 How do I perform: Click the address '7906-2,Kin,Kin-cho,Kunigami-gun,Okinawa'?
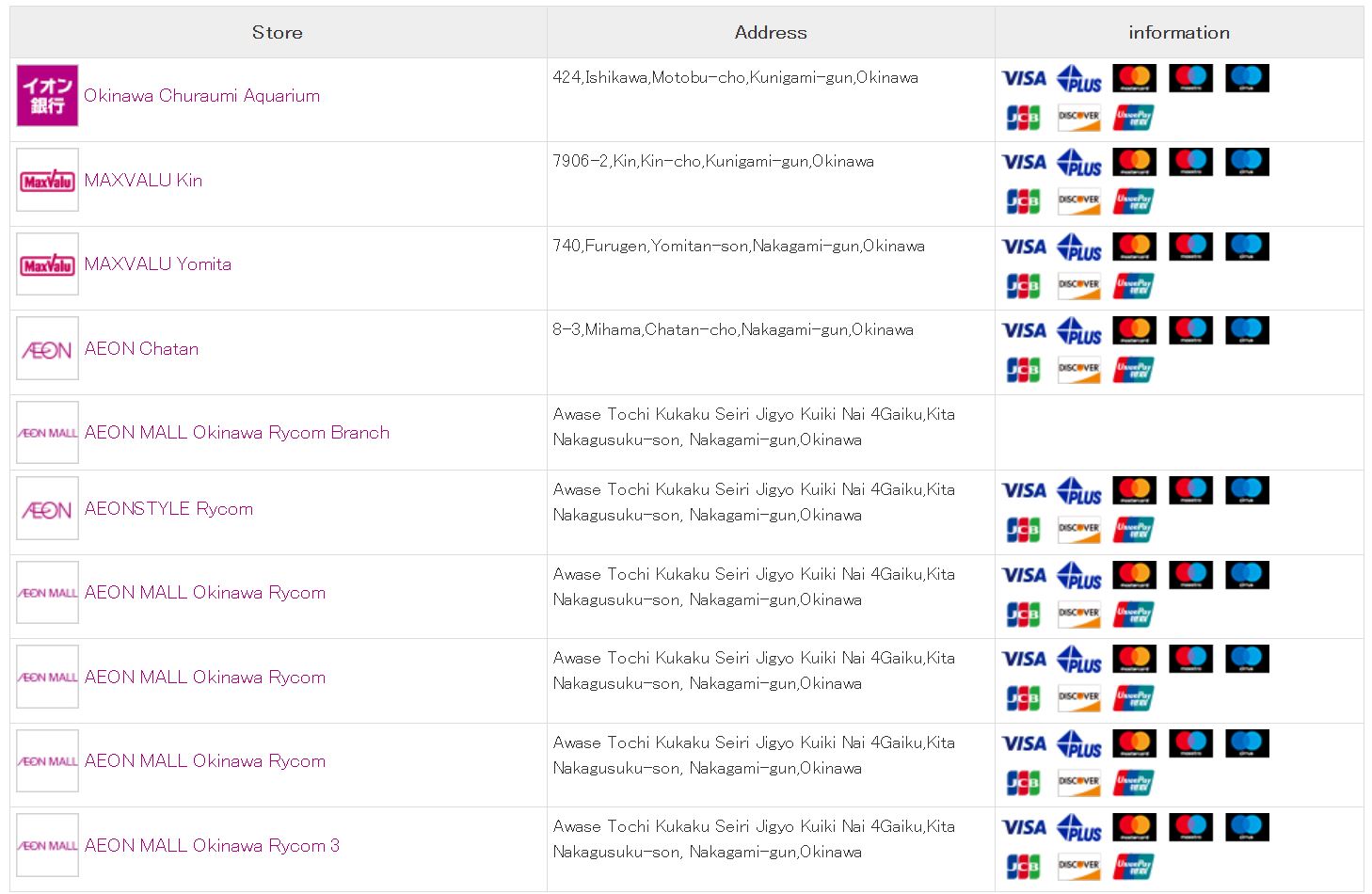[713, 161]
